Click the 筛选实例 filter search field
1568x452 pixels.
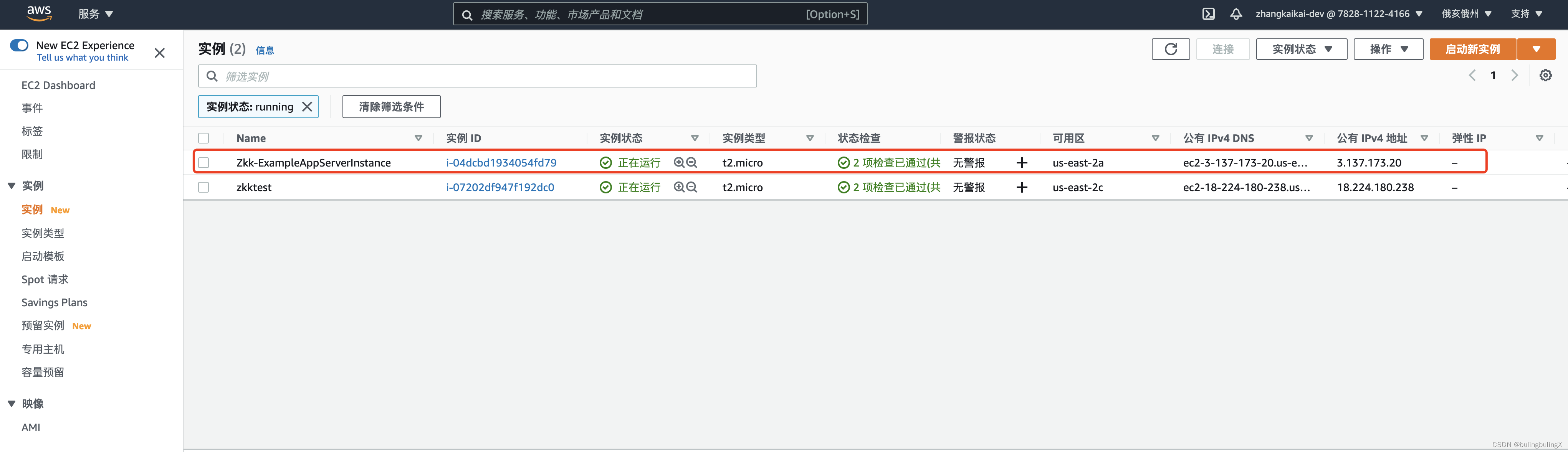pyautogui.click(x=477, y=76)
